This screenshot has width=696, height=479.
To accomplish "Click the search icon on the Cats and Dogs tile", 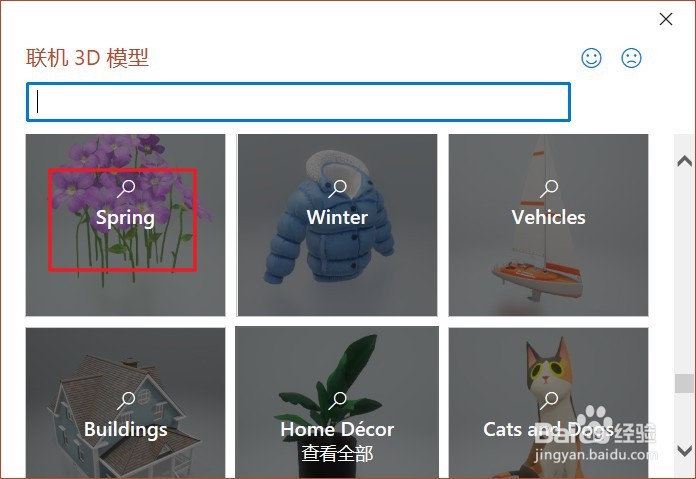I will (x=549, y=400).
